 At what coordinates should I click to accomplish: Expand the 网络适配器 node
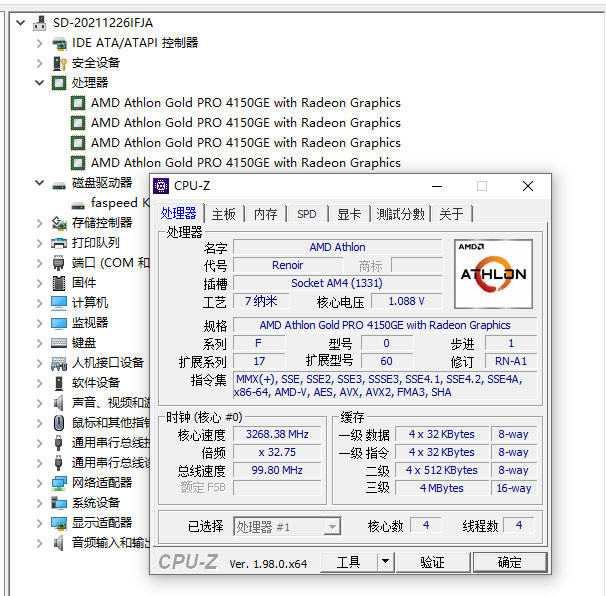[x=39, y=483]
